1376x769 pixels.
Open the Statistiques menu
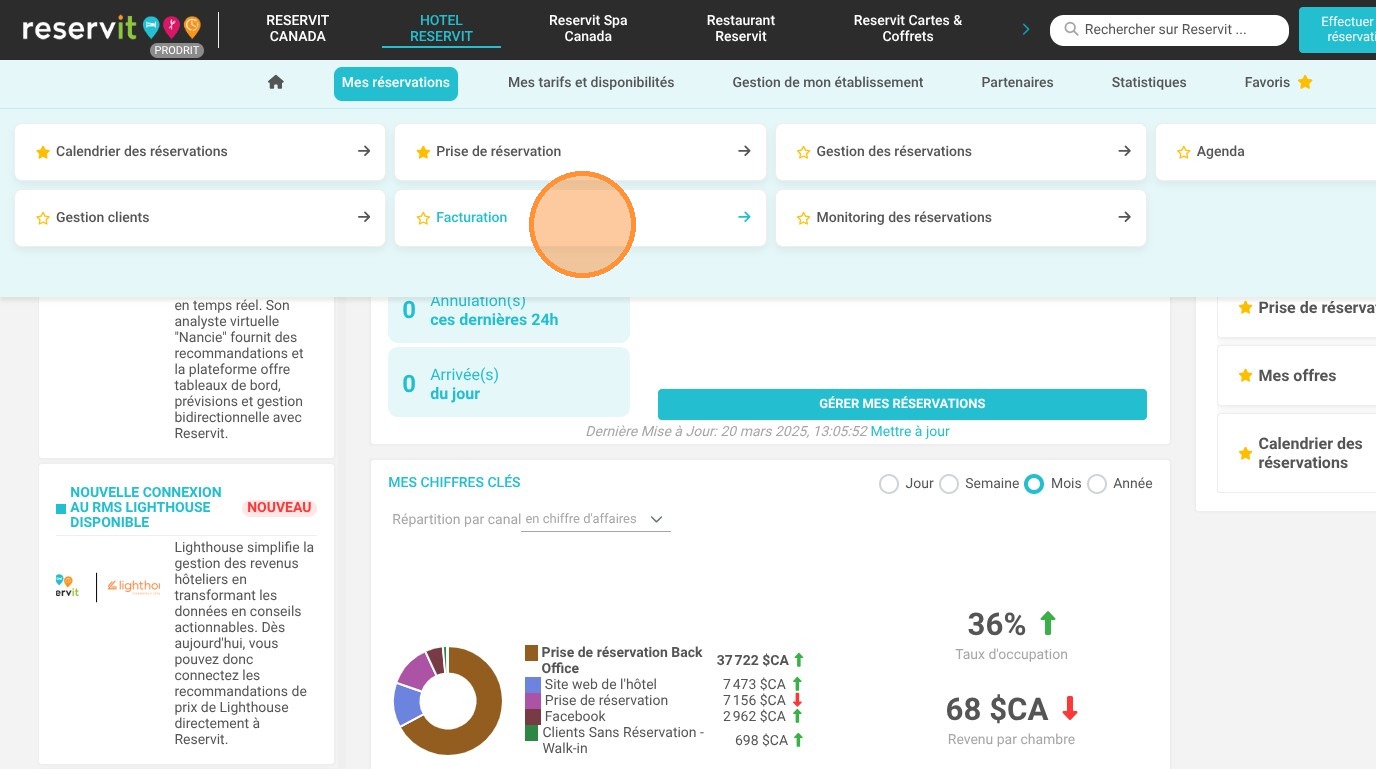point(1149,83)
